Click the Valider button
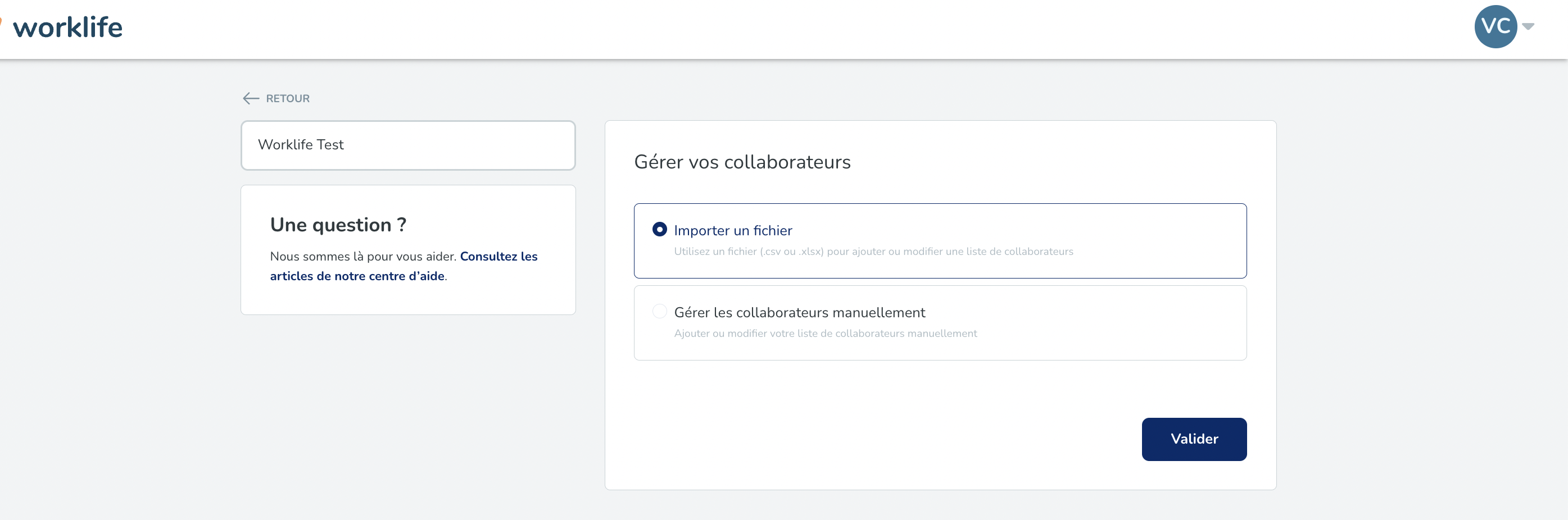The height and width of the screenshot is (520, 1568). (1194, 439)
